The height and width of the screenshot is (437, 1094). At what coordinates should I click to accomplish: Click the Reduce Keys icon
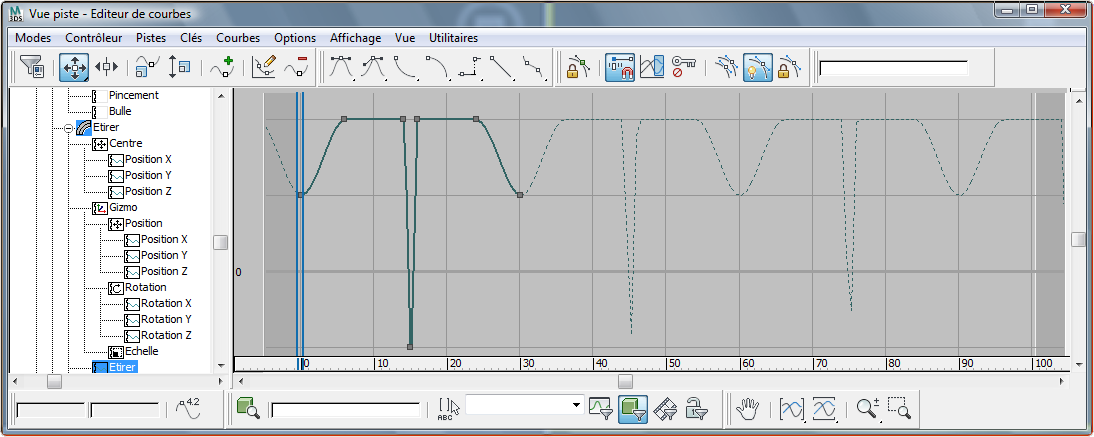coord(296,67)
